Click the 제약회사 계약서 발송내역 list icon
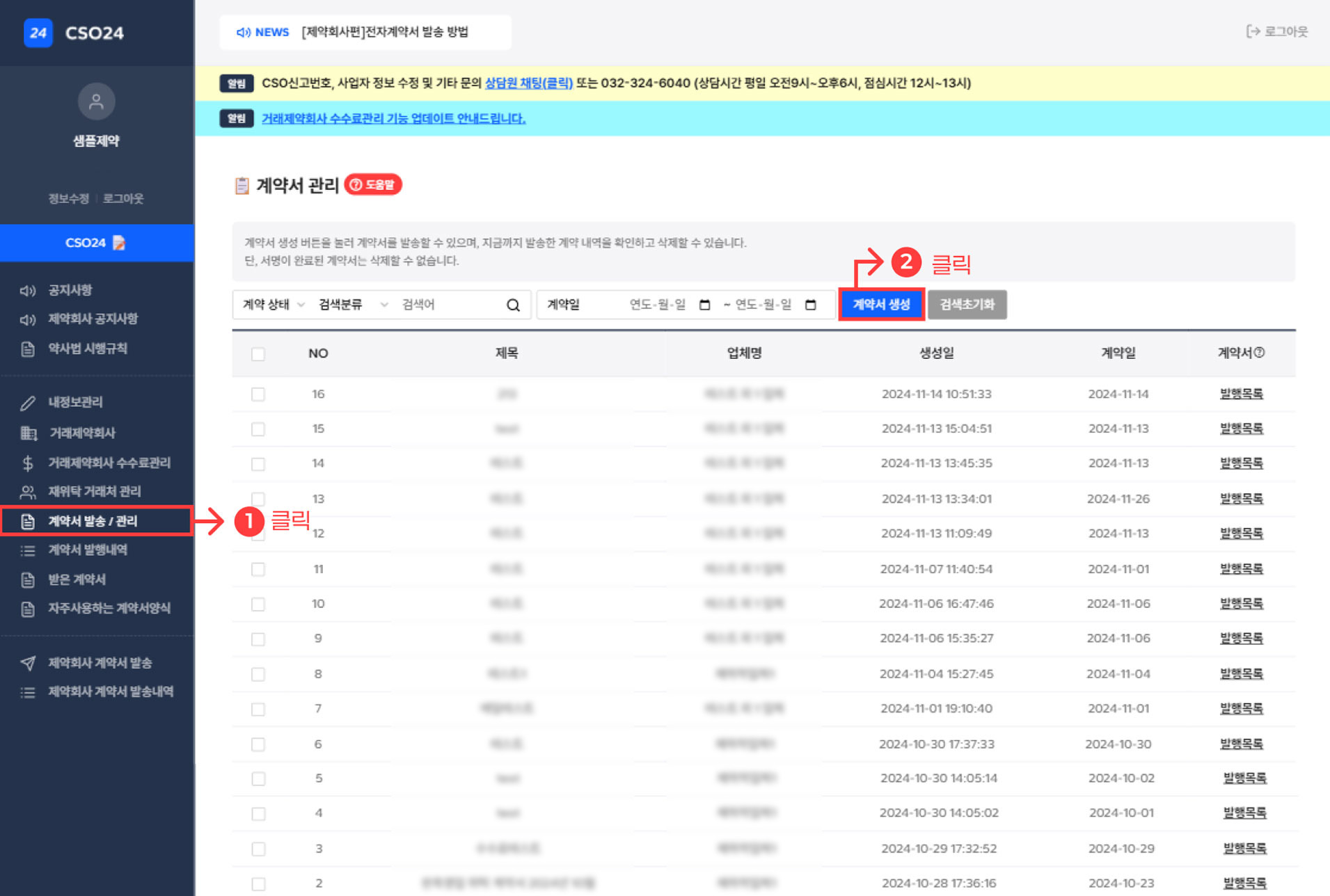Screen dimensions: 1330x896 [28, 692]
